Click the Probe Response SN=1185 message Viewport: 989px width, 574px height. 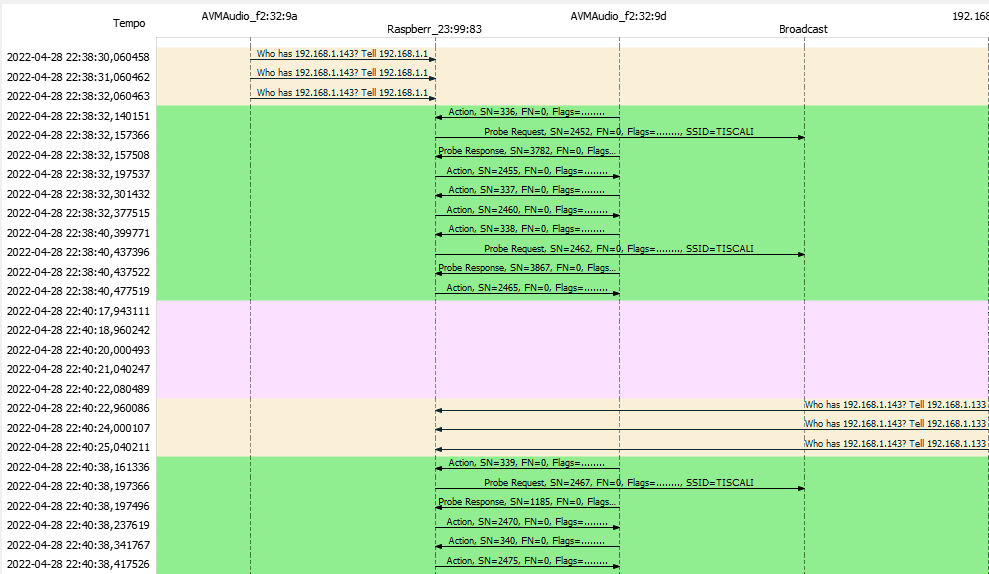527,502
